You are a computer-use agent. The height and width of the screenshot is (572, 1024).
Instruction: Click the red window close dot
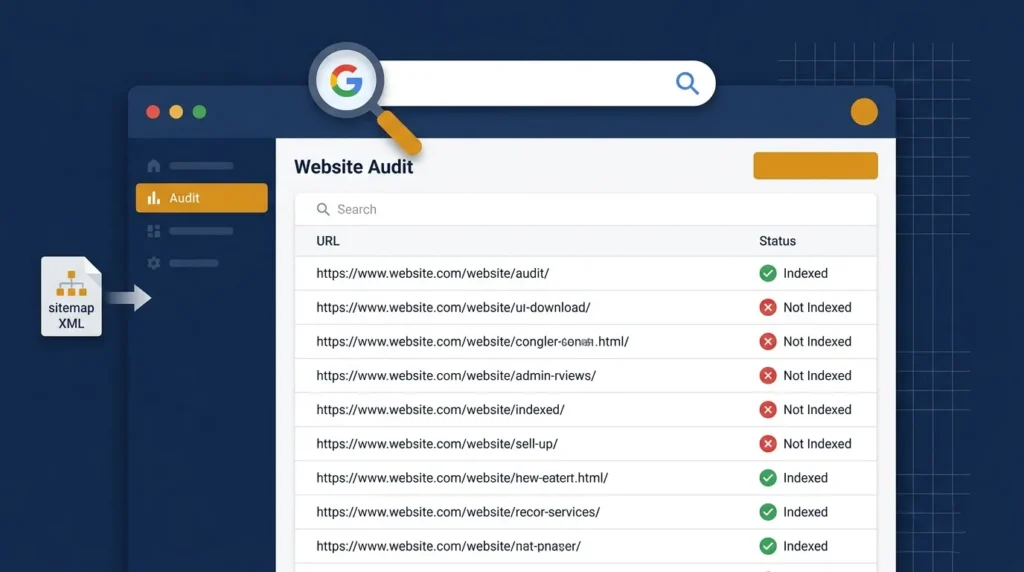pyautogui.click(x=153, y=112)
